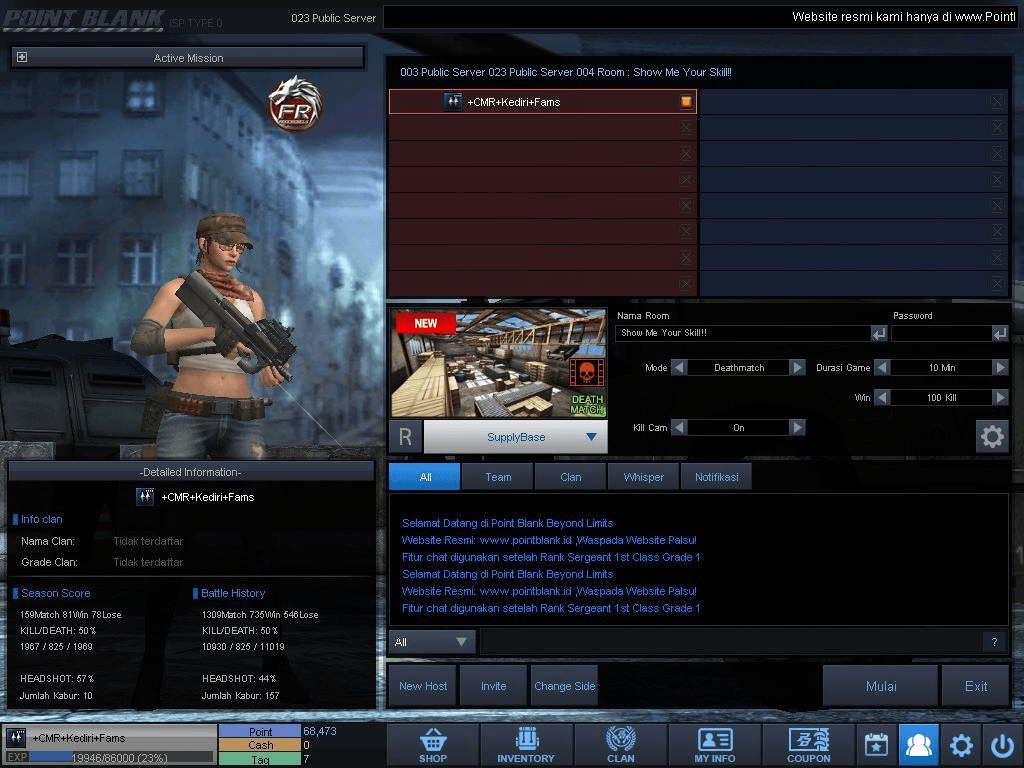Viewport: 1024px width, 768px height.
Task: Open the SupplyBase map dropdown
Action: (x=516, y=437)
